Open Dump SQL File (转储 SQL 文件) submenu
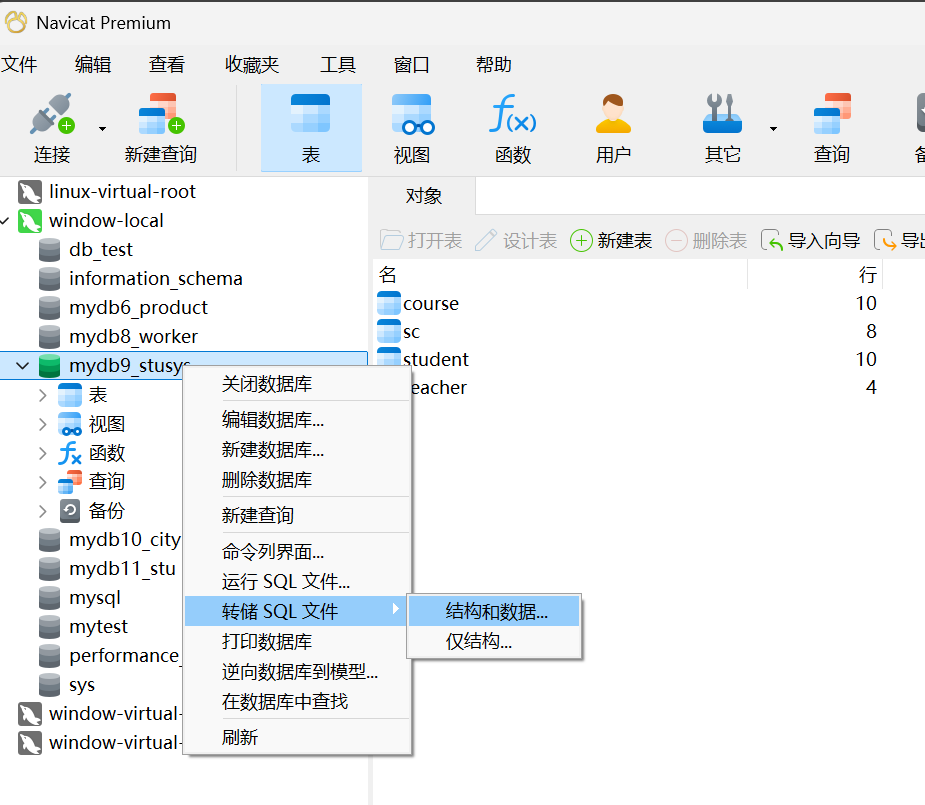925x805 pixels. [x=296, y=611]
